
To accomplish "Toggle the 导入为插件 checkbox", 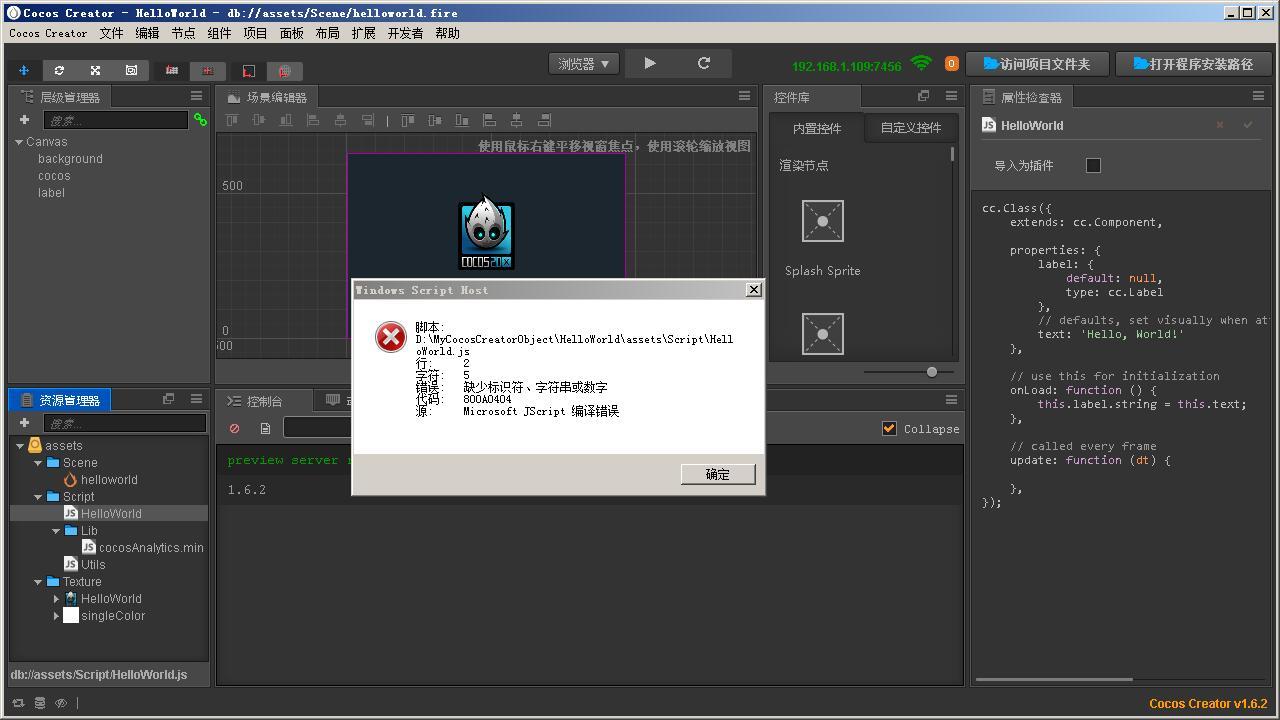I will tap(1093, 165).
